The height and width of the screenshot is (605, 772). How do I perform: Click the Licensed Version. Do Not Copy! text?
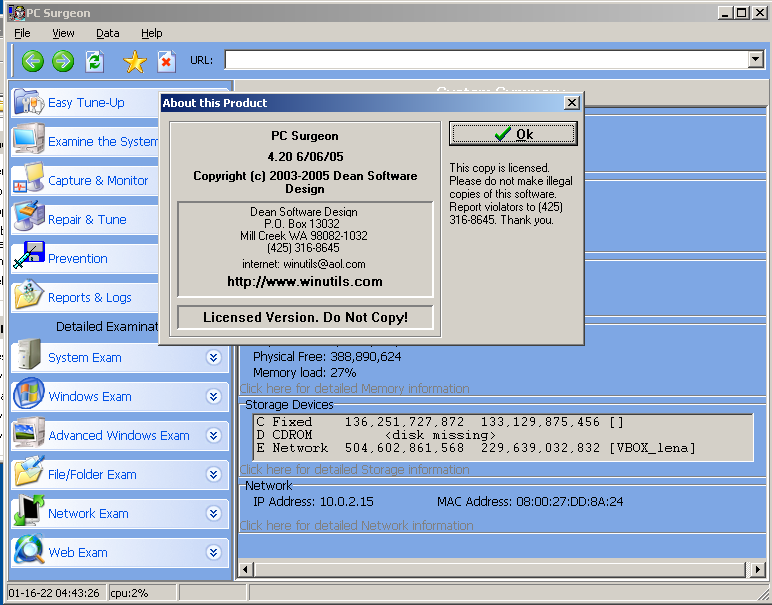tap(305, 317)
